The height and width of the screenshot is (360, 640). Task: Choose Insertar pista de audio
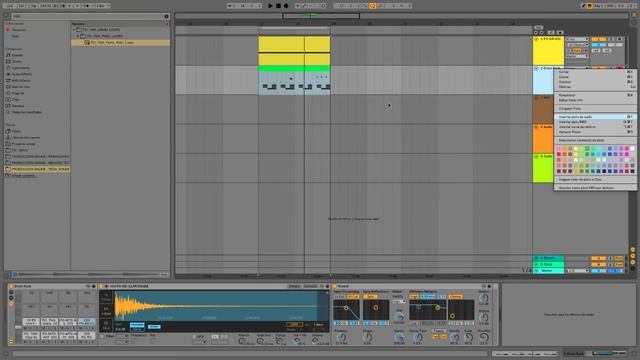(x=595, y=117)
